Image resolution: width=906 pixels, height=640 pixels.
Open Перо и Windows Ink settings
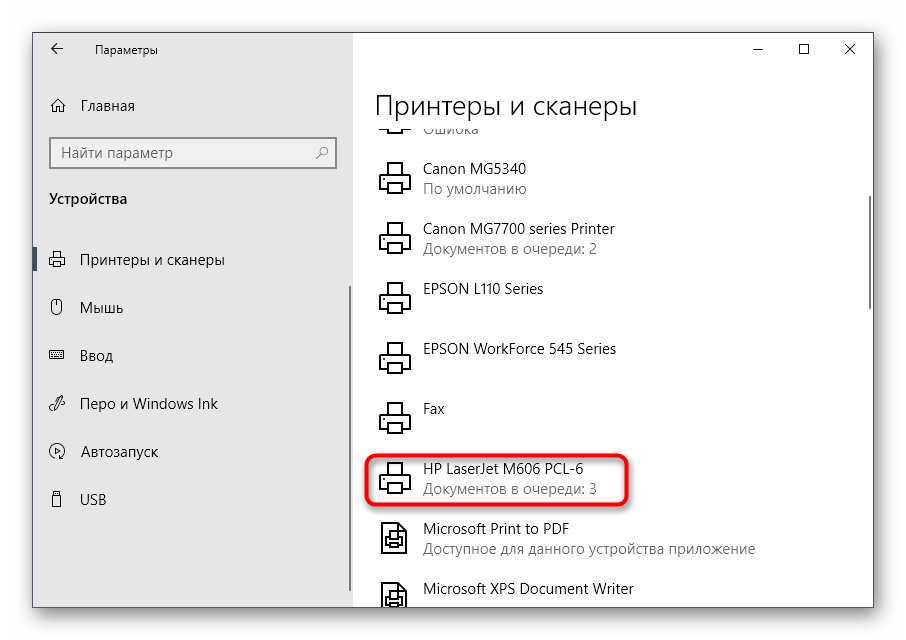148,404
